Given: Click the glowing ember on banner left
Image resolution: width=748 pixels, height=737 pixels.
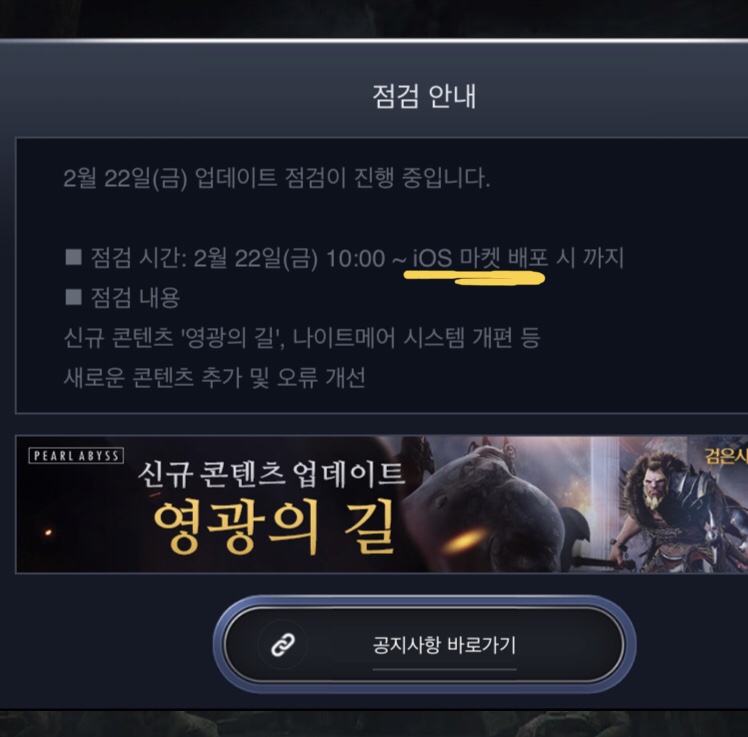Looking at the screenshot, I should [48, 532].
